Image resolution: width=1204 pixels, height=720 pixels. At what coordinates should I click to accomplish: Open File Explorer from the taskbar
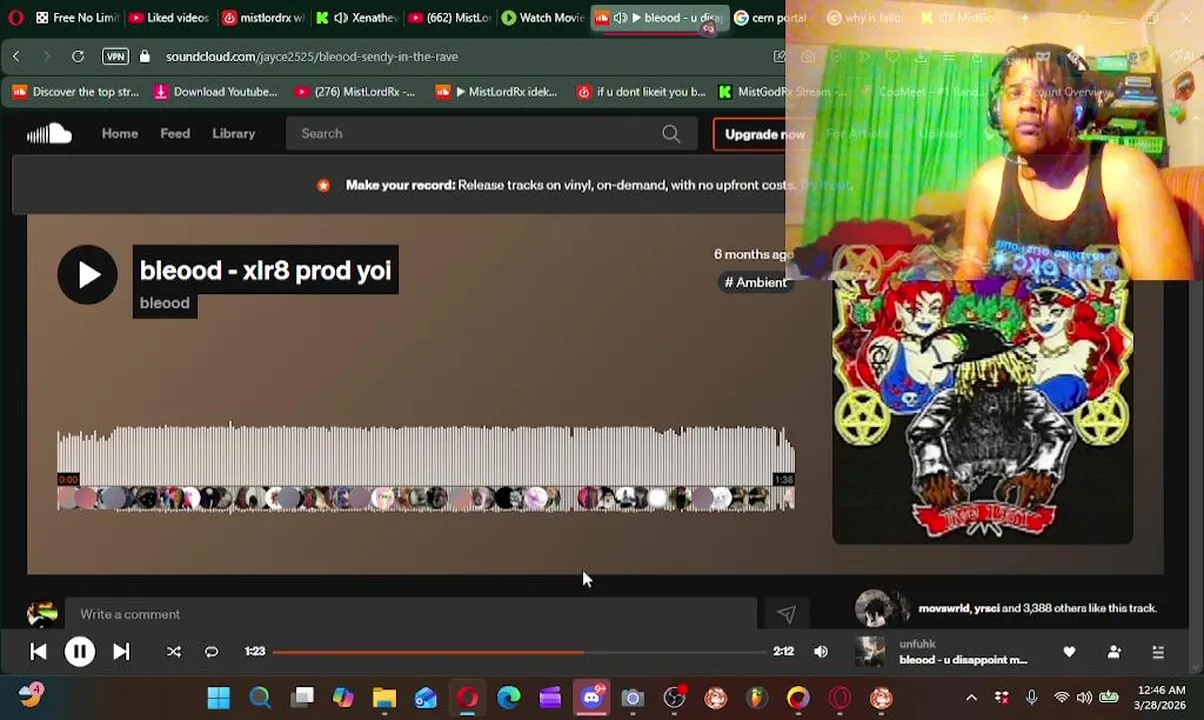tap(385, 698)
